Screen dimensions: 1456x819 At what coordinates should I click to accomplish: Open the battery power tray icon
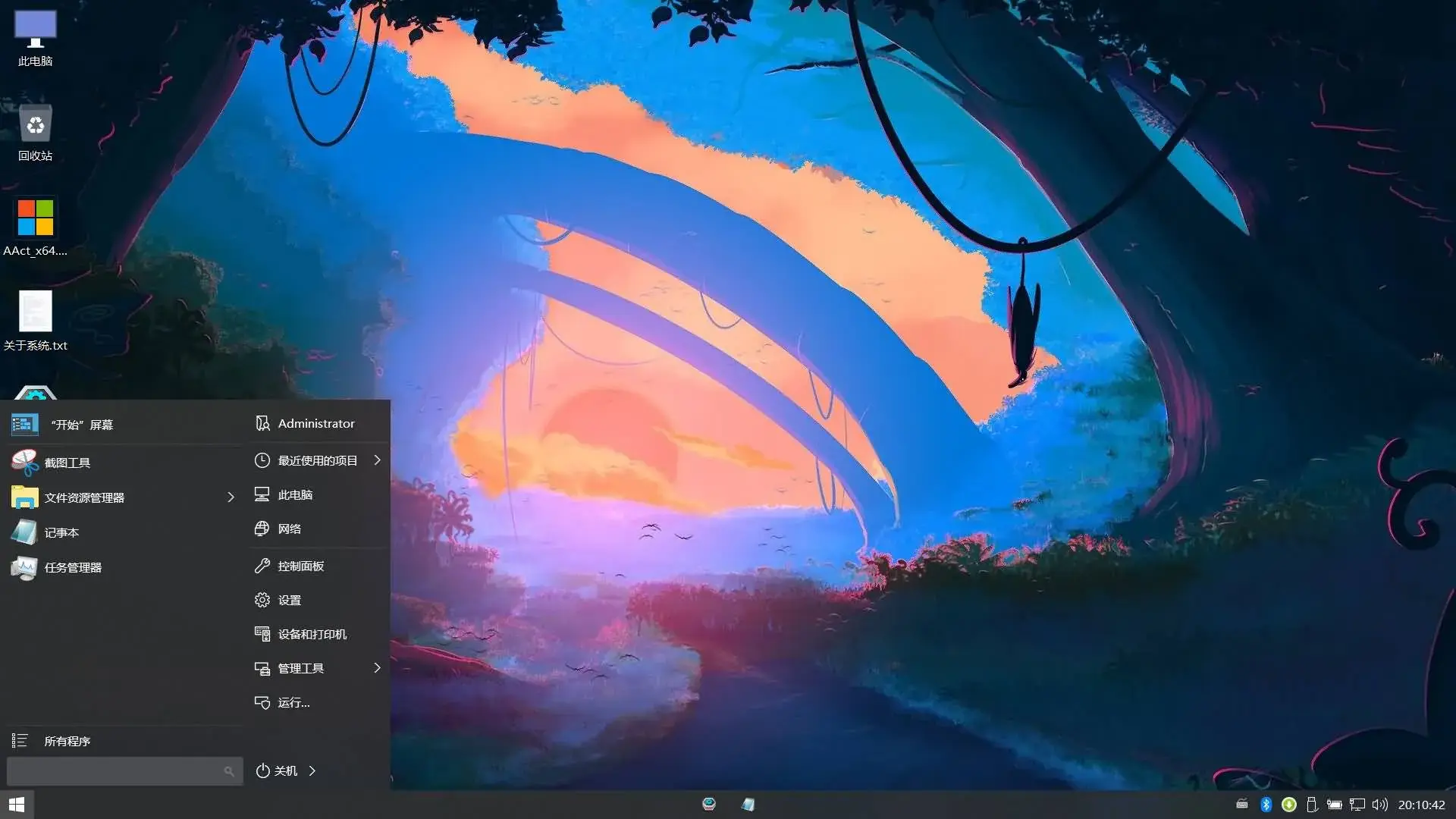(1335, 805)
